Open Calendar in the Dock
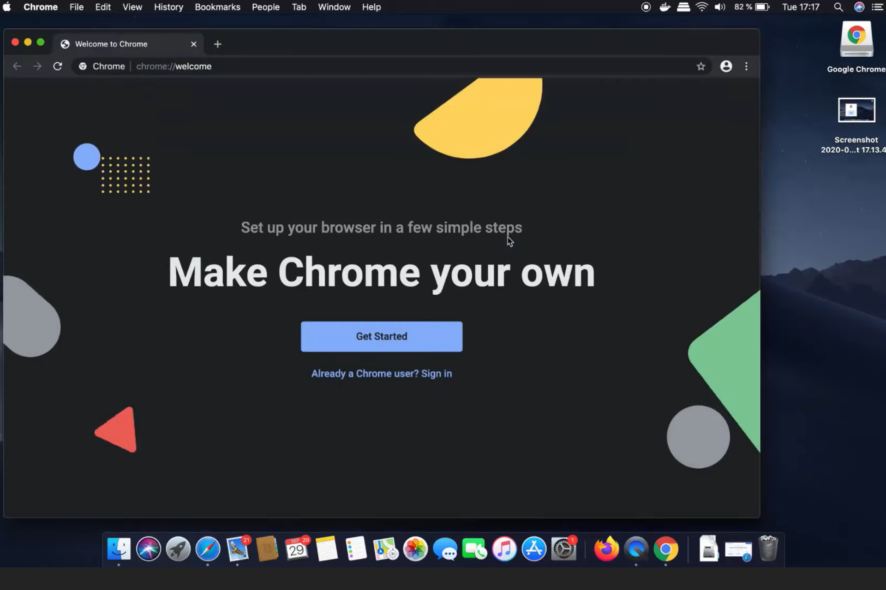This screenshot has height=590, width=886. pyautogui.click(x=297, y=549)
